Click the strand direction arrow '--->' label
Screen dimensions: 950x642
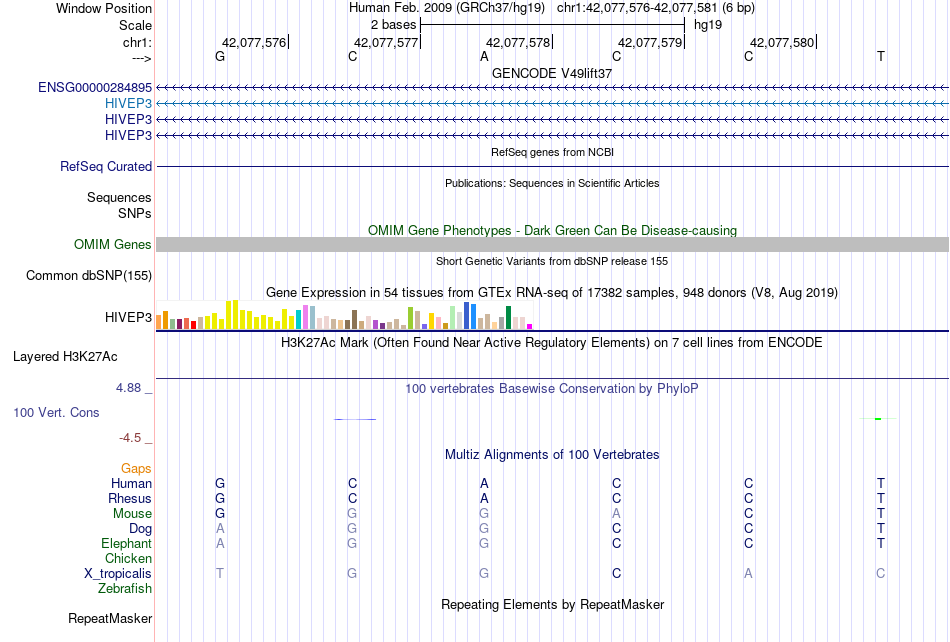click(141, 58)
